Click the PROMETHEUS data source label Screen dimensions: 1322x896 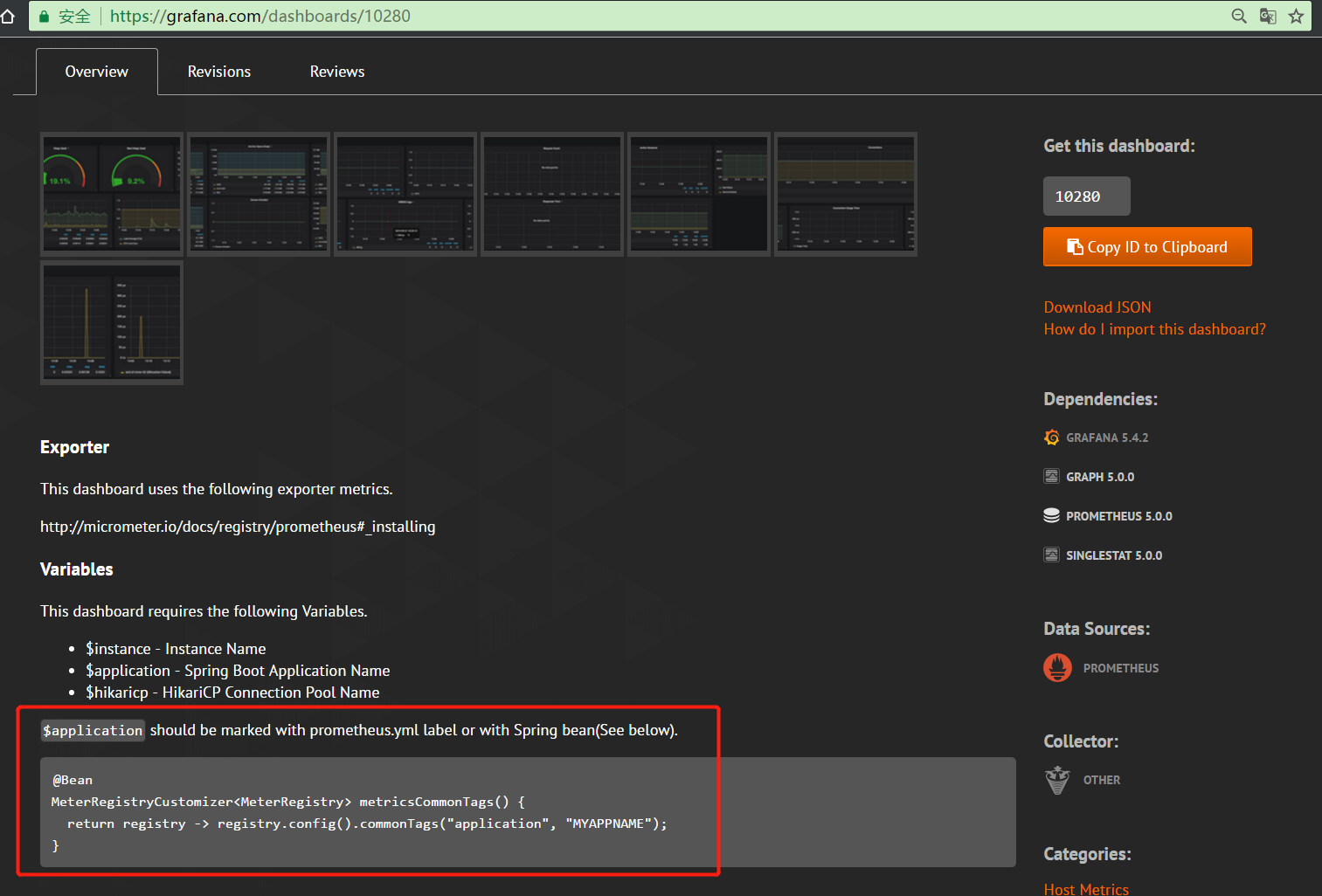click(x=1121, y=668)
